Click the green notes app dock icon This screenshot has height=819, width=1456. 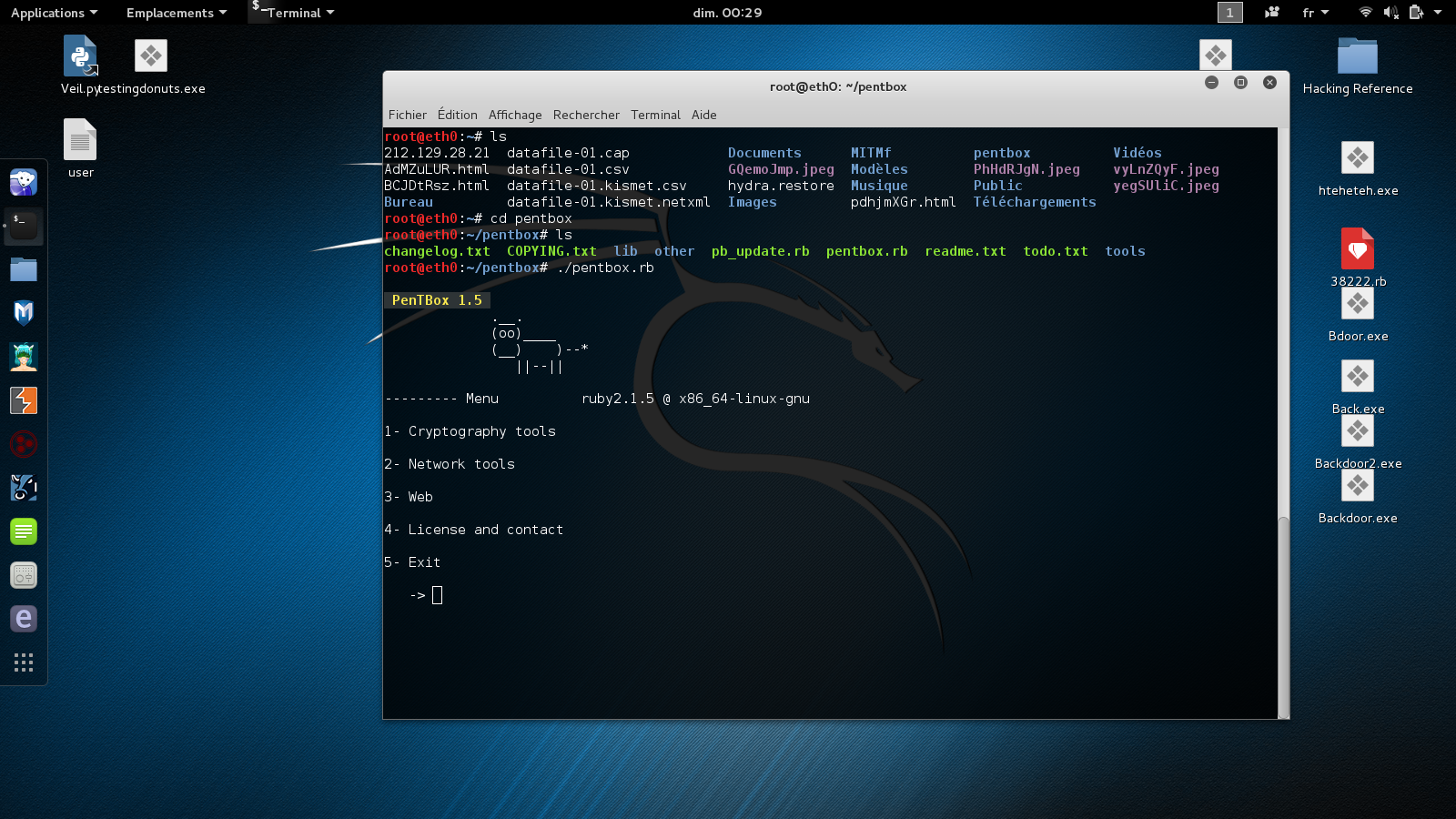click(x=24, y=531)
